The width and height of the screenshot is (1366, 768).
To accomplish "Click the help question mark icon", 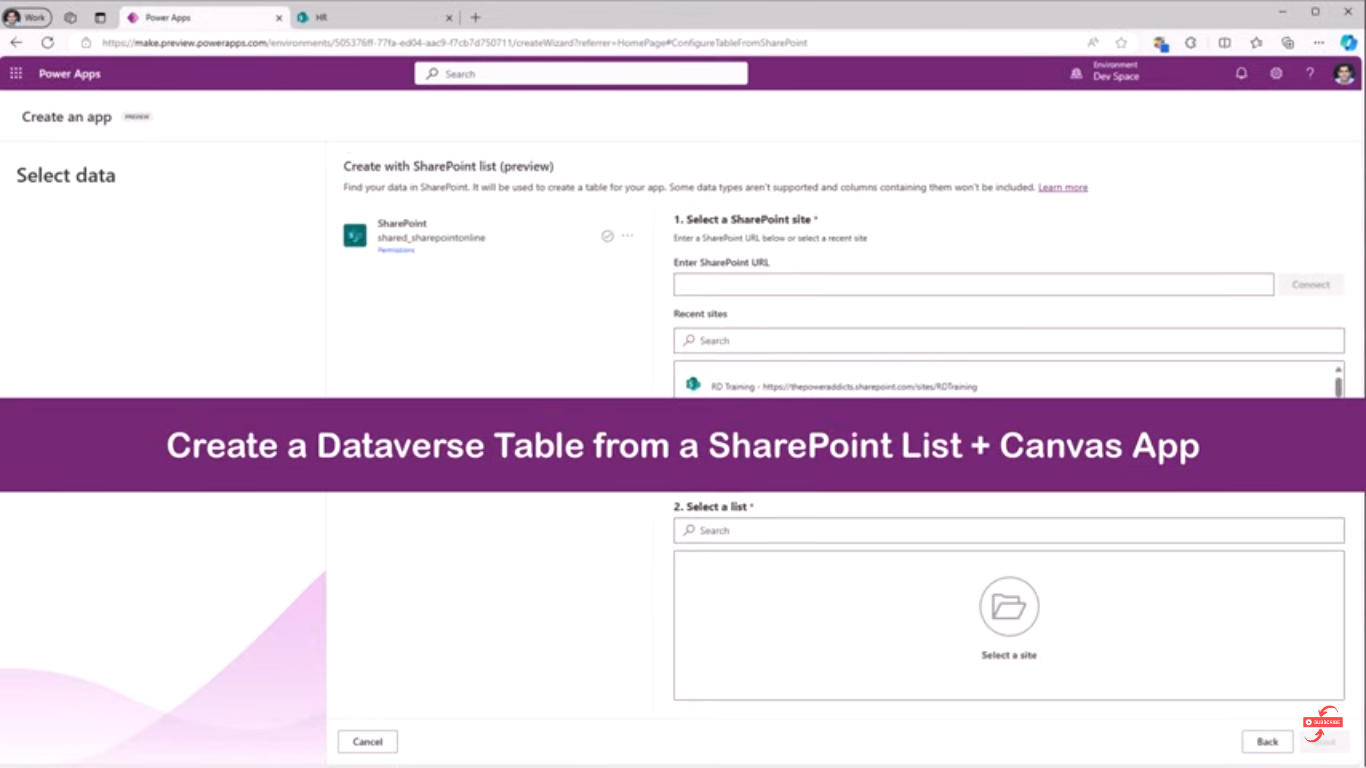I will point(1310,74).
